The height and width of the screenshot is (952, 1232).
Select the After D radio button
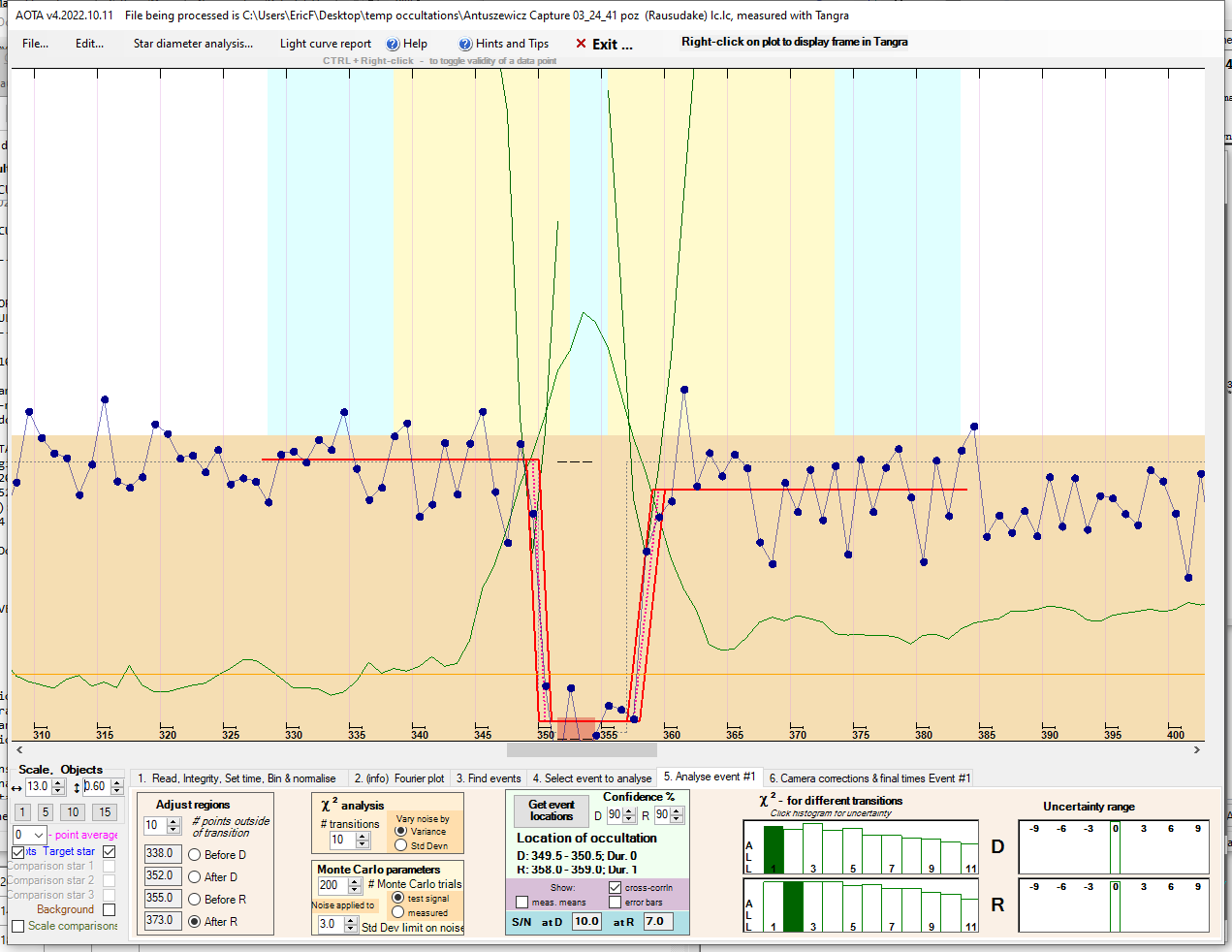(x=195, y=877)
